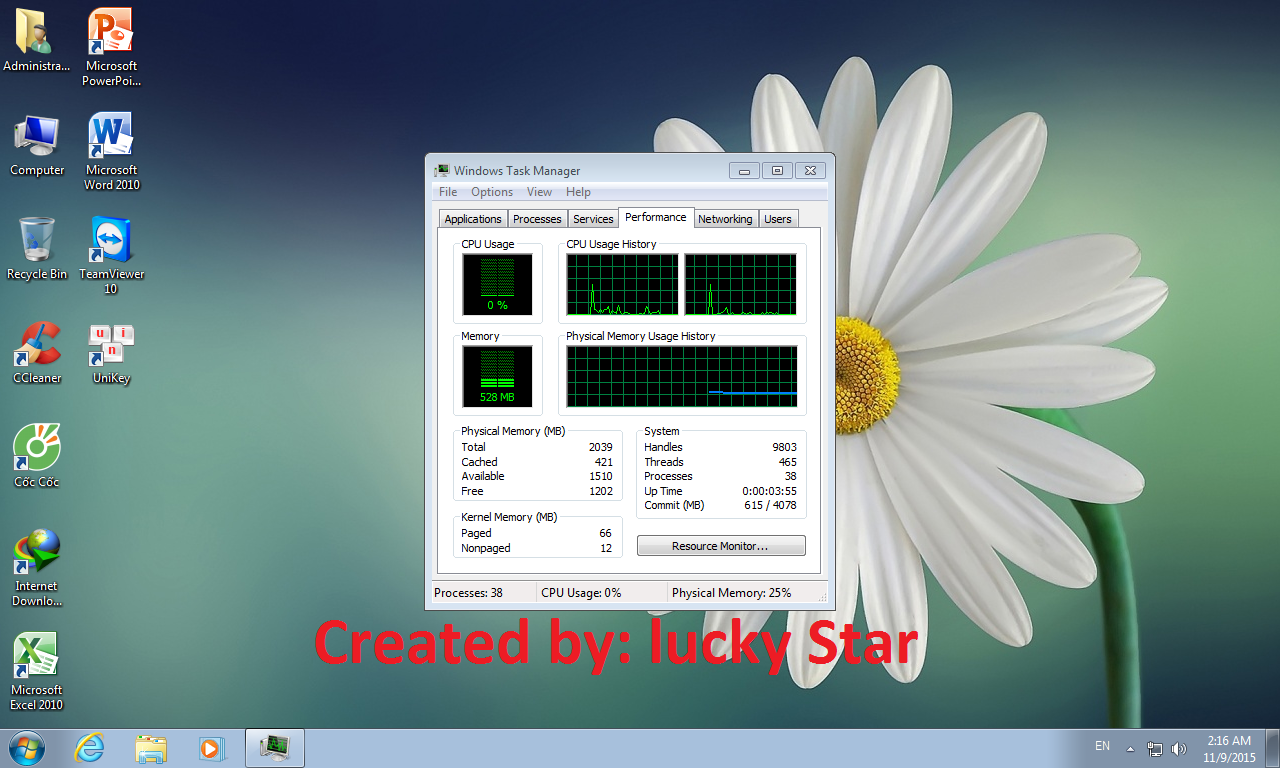1280x768 pixels.
Task: Open TeamViewer 10 desktop shortcut
Action: (111, 256)
